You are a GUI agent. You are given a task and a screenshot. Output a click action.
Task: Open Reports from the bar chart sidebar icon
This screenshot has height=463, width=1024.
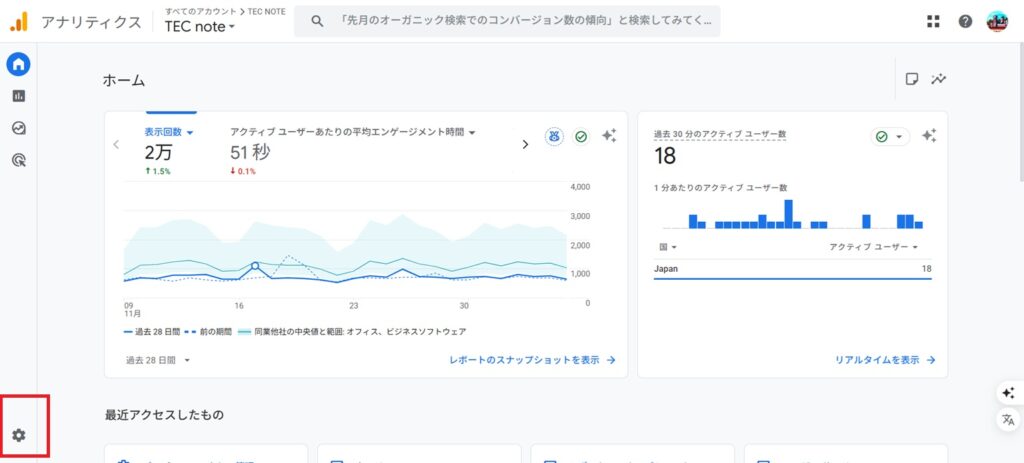tap(18, 96)
